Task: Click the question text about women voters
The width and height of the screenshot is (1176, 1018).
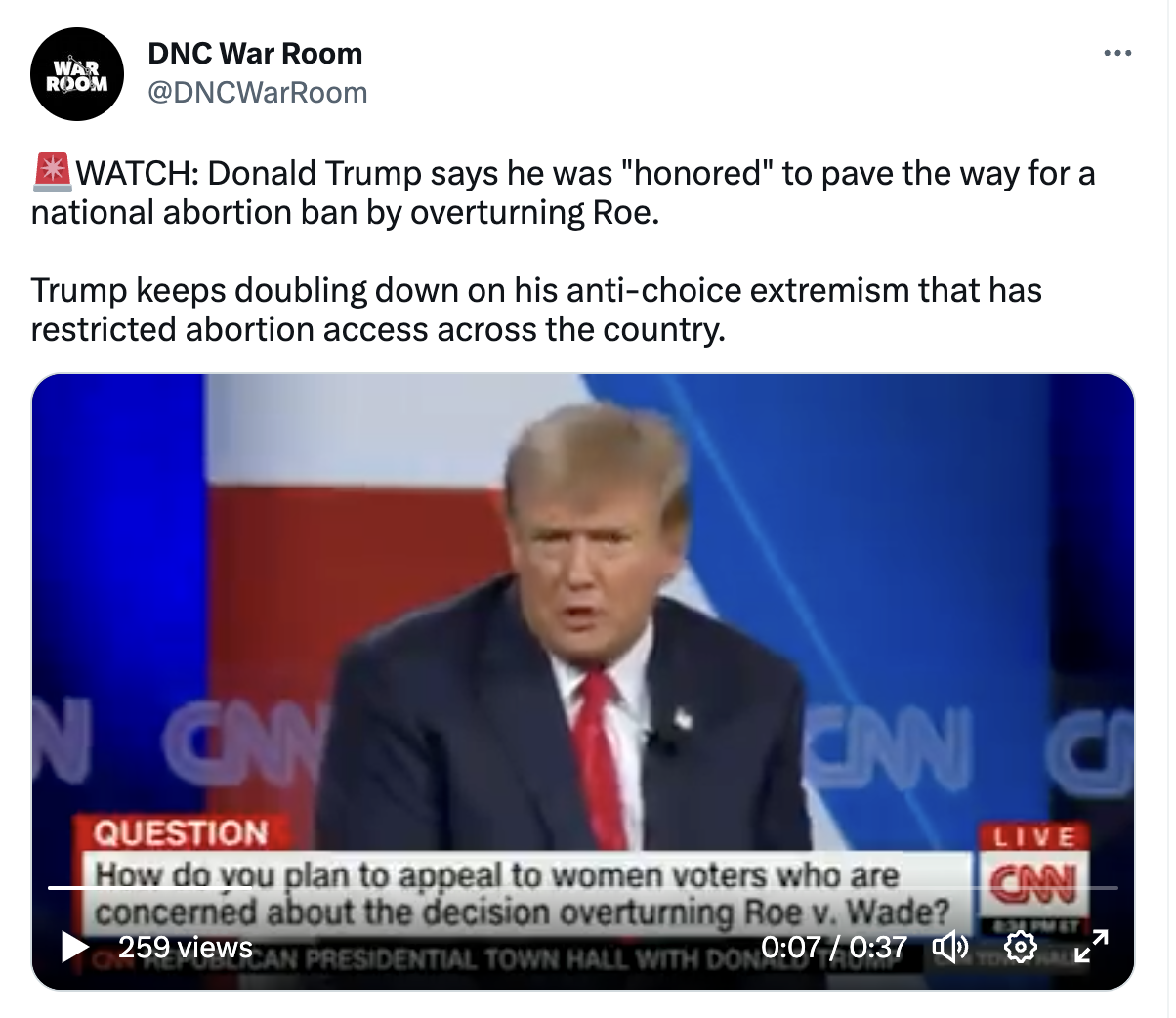Action: (523, 893)
